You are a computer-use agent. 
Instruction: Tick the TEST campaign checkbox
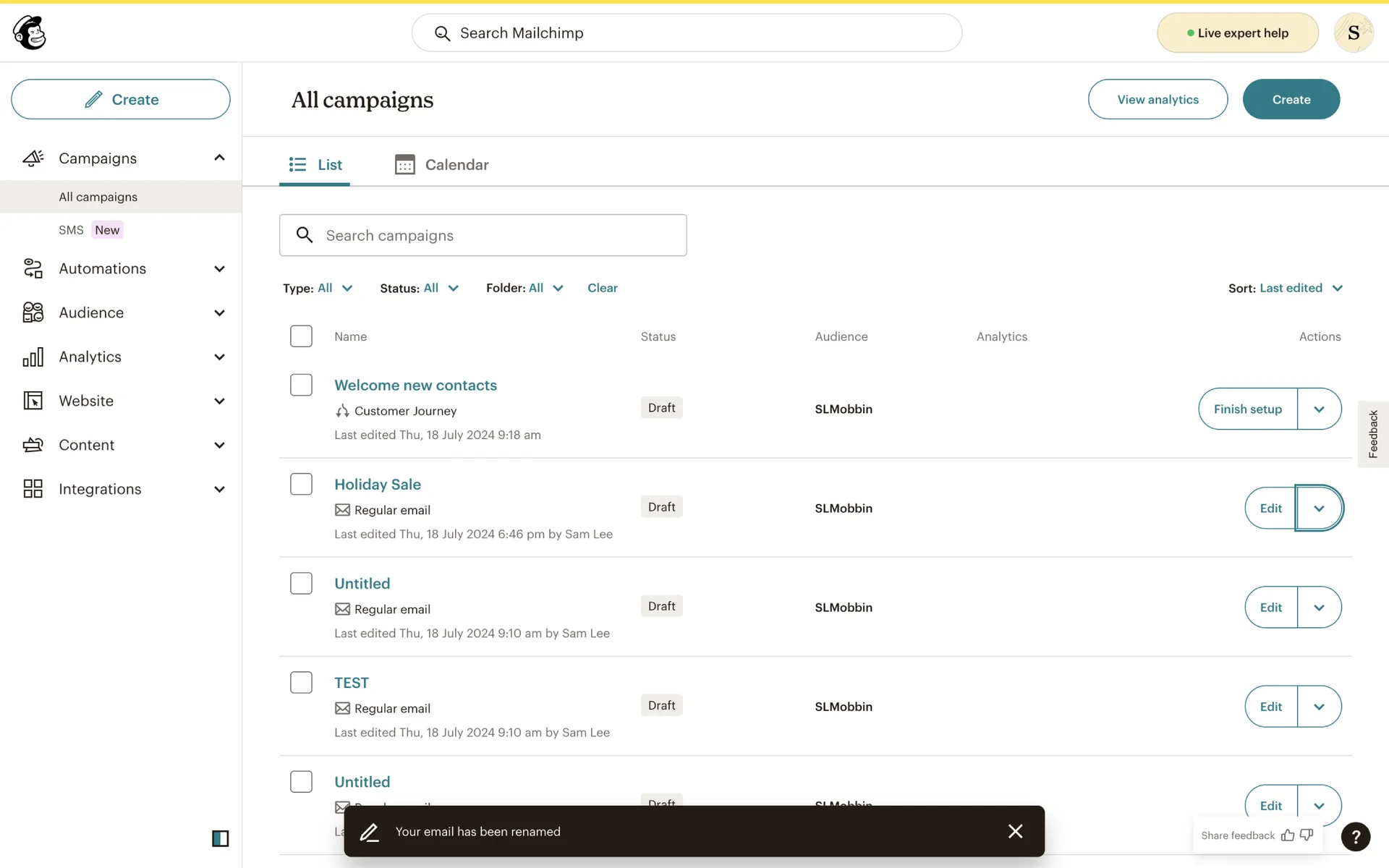pyautogui.click(x=301, y=682)
